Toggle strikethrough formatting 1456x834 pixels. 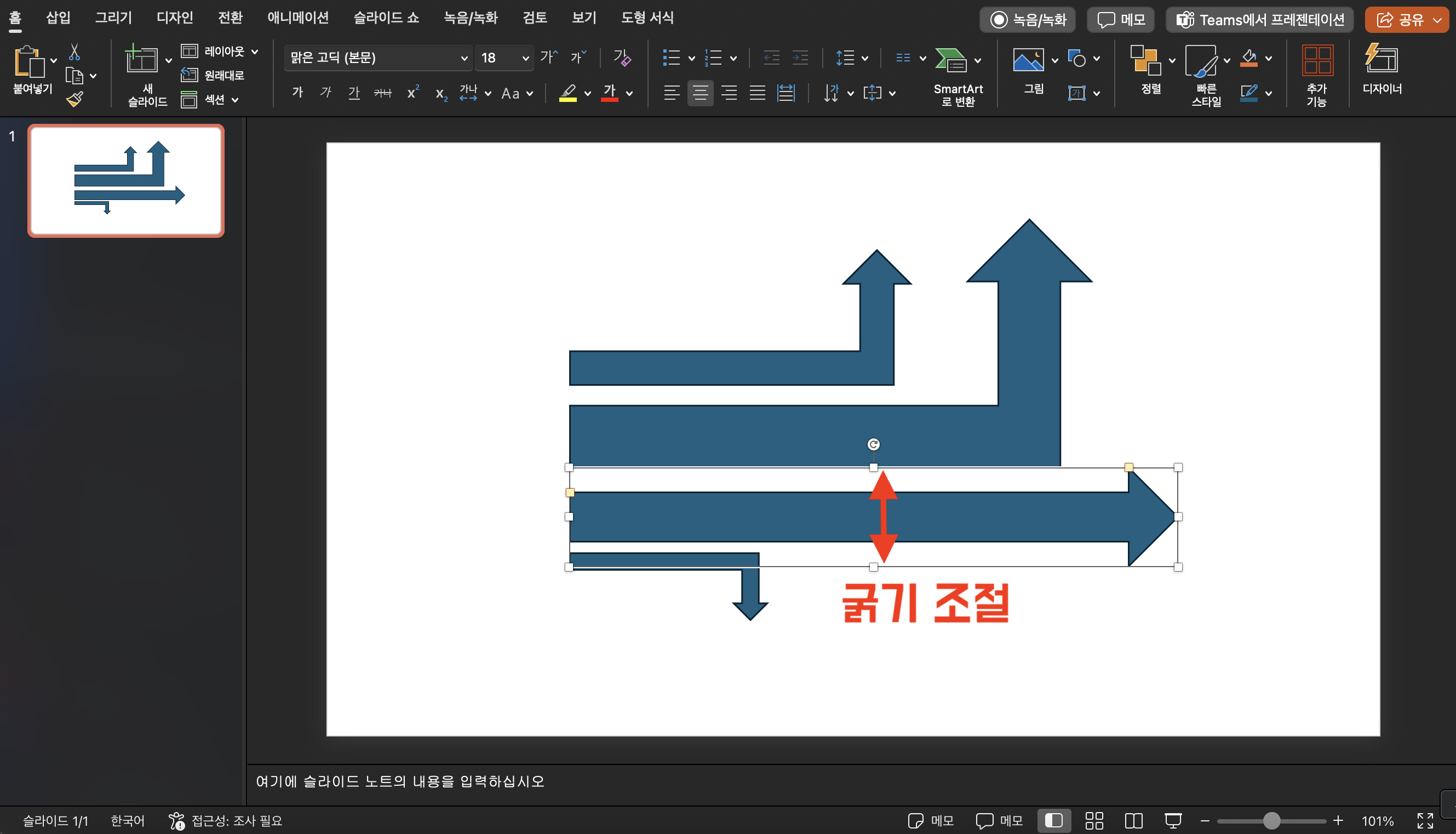point(382,92)
